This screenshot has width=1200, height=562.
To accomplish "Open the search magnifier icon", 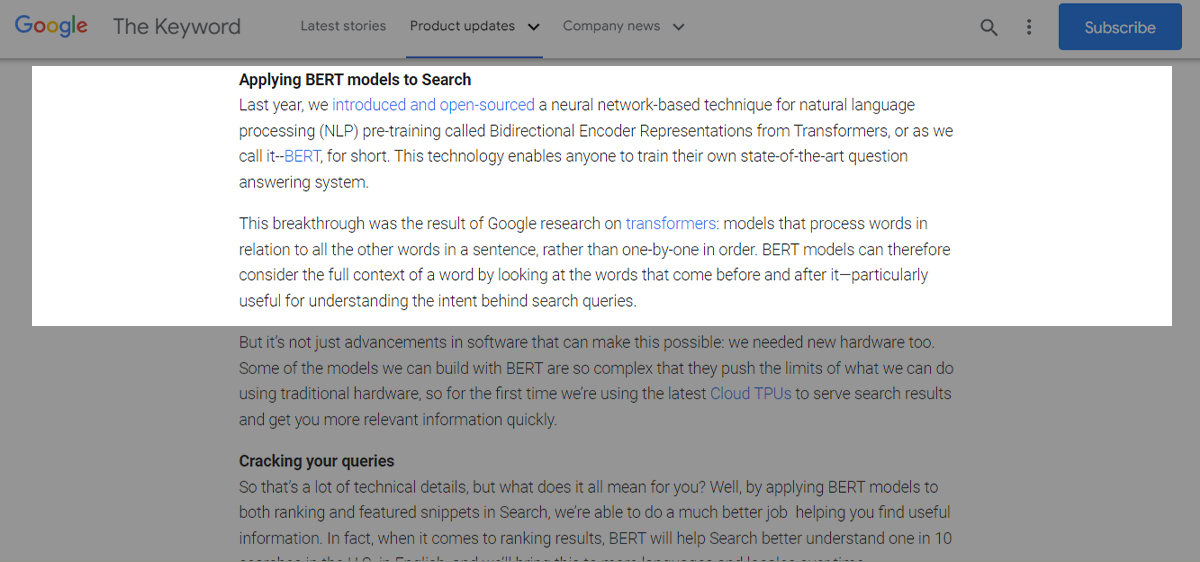I will tap(989, 27).
